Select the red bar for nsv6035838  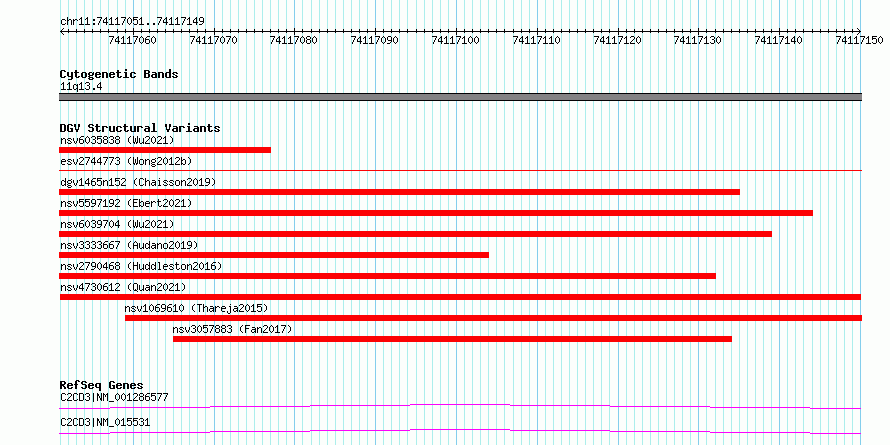pyautogui.click(x=165, y=150)
